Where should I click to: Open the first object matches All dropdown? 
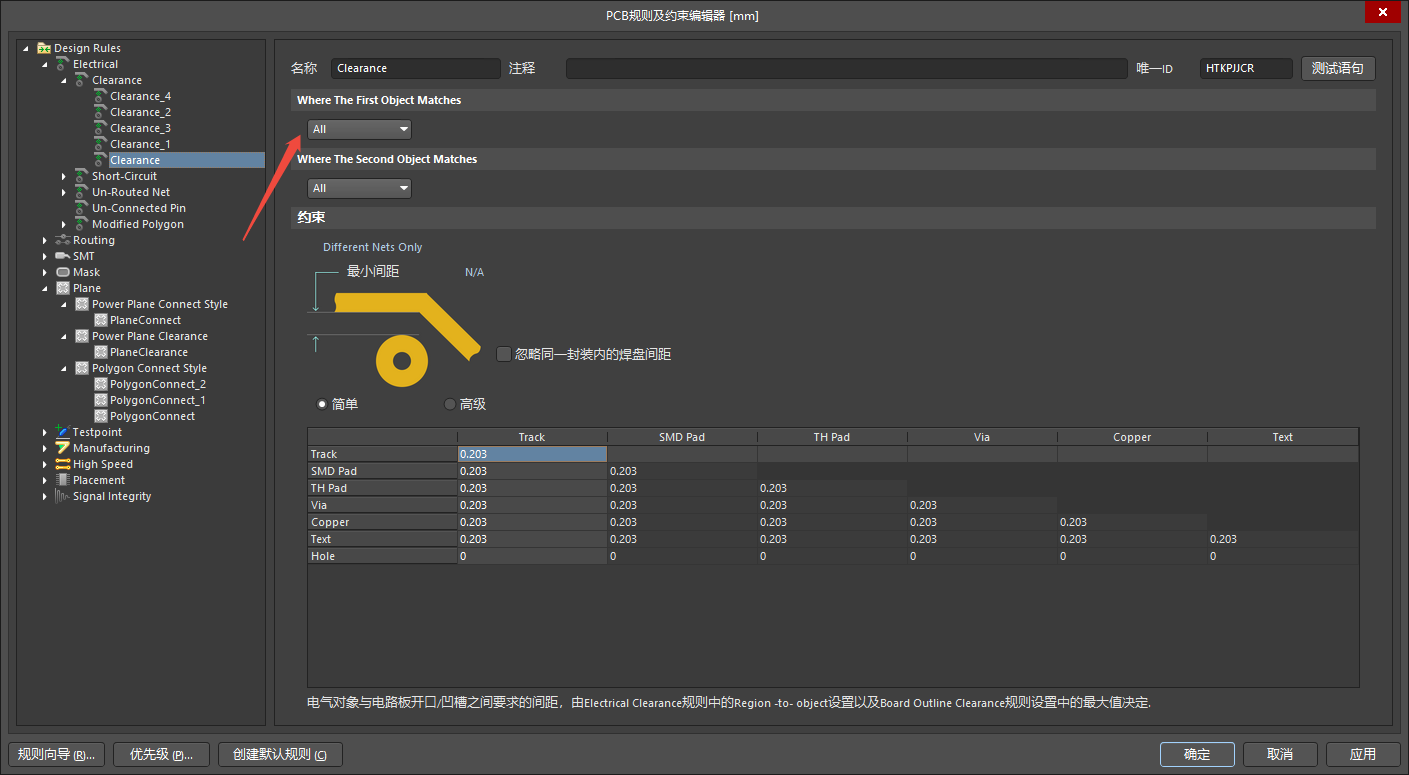359,129
